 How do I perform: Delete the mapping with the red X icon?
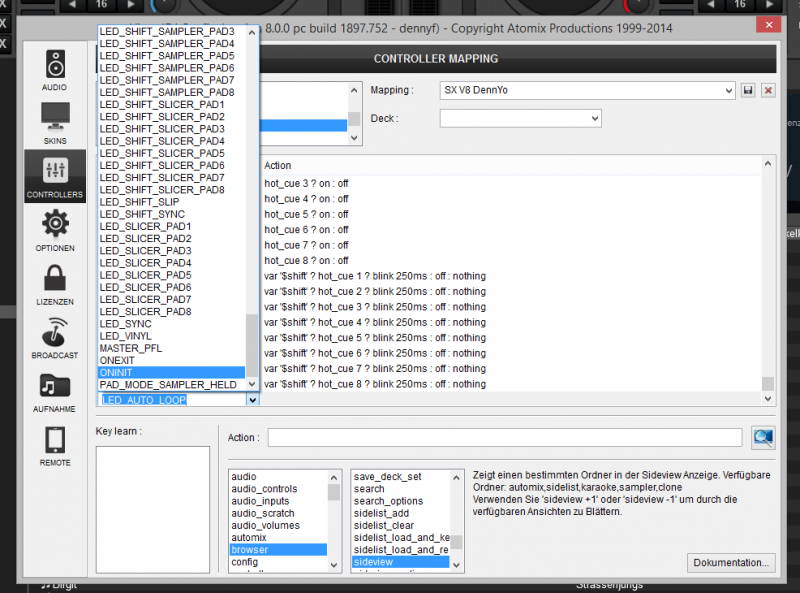[768, 90]
